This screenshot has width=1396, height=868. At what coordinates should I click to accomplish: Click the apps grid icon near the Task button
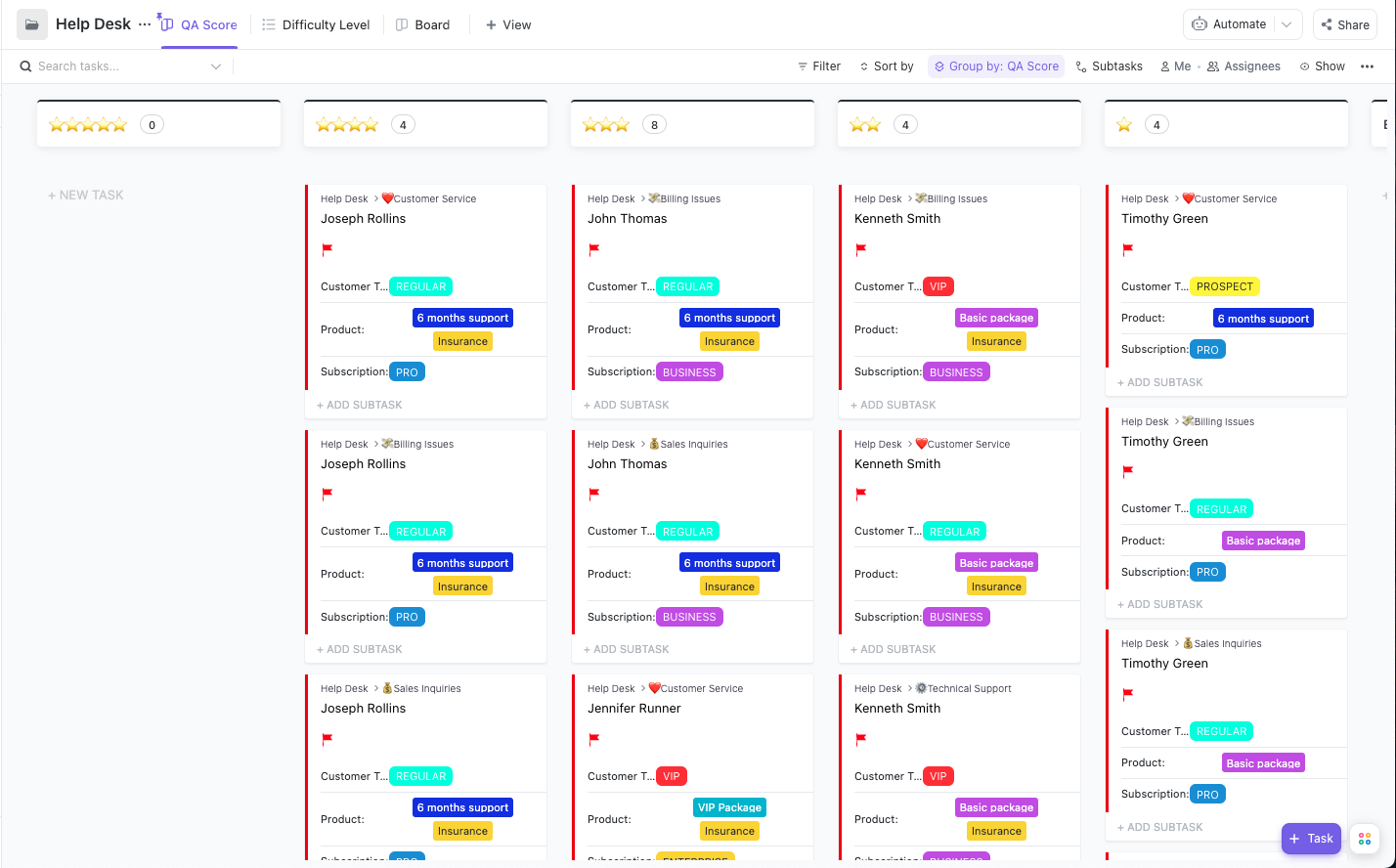1365,839
